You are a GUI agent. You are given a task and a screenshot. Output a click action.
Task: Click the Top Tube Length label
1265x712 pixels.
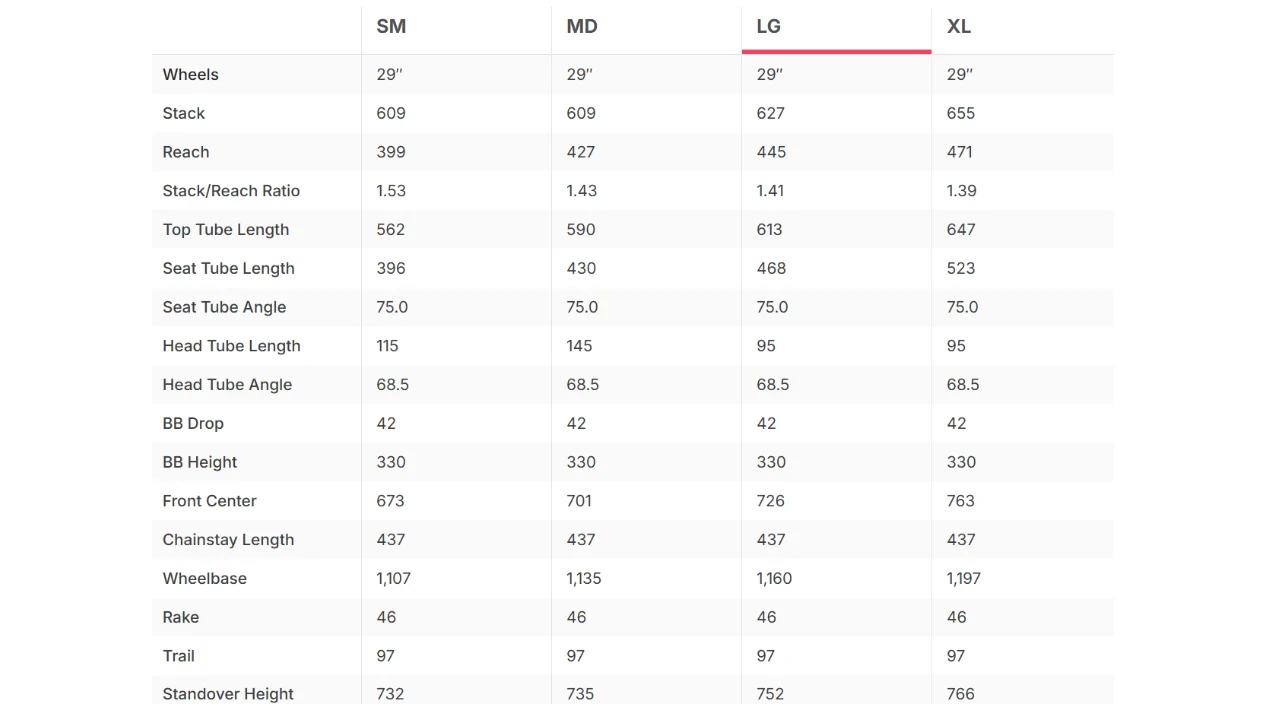click(x=226, y=230)
